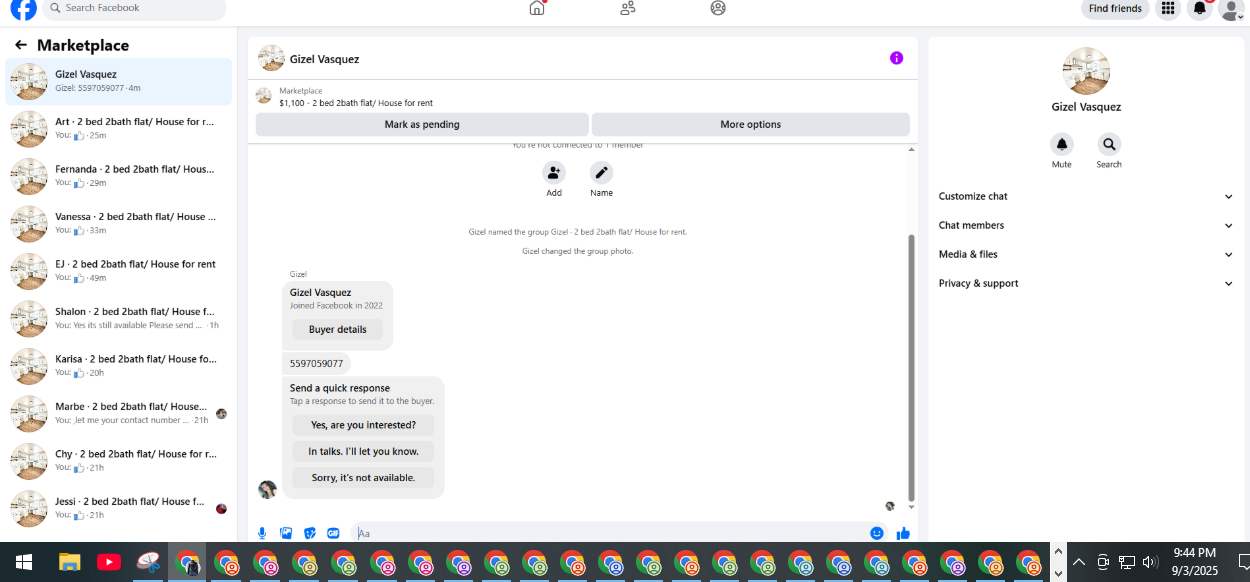This screenshot has height=582, width=1250.
Task: Open the apps grid menu icon
Action: pos(1167,9)
